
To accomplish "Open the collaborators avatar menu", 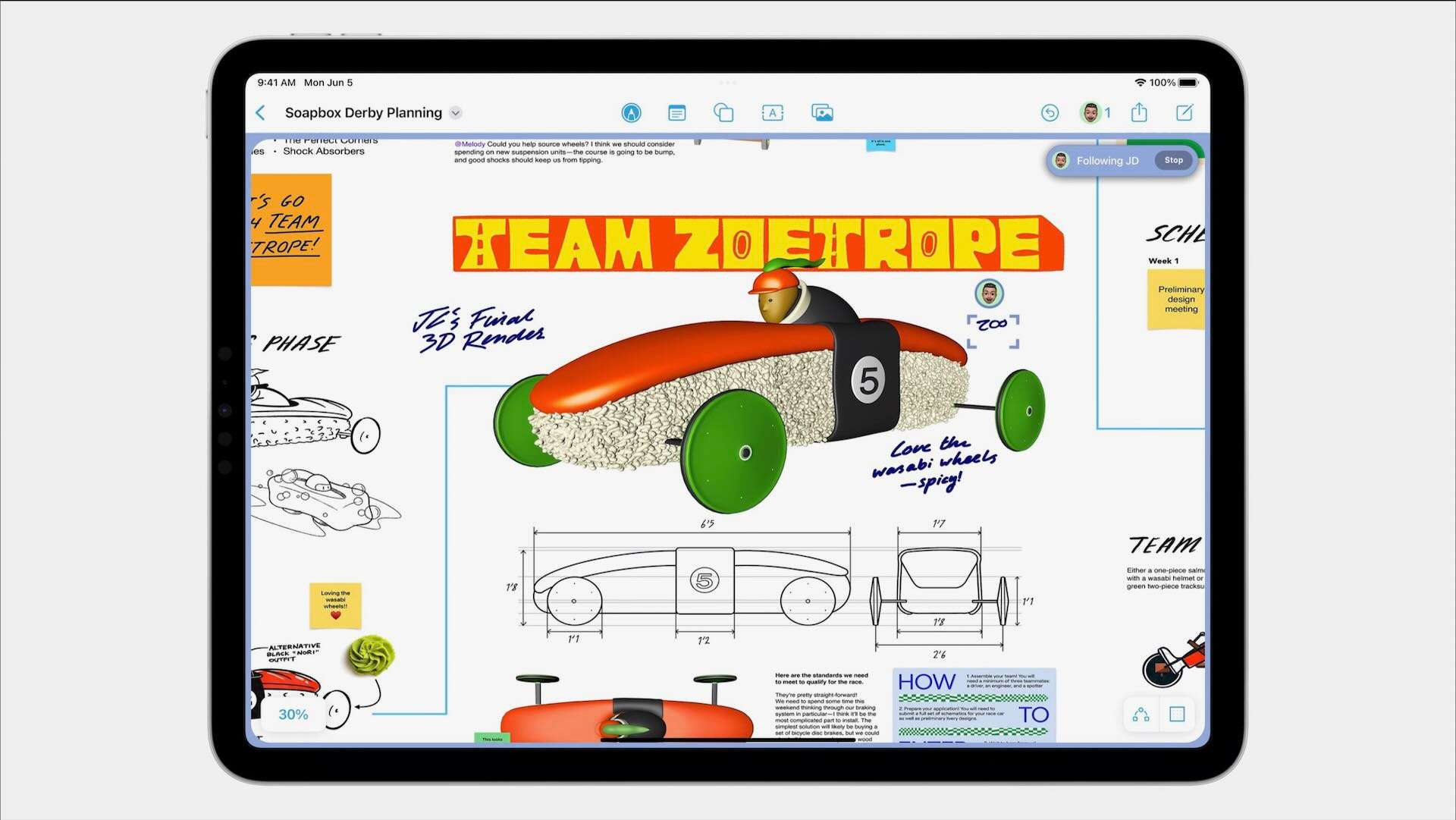I will pos(1092,113).
